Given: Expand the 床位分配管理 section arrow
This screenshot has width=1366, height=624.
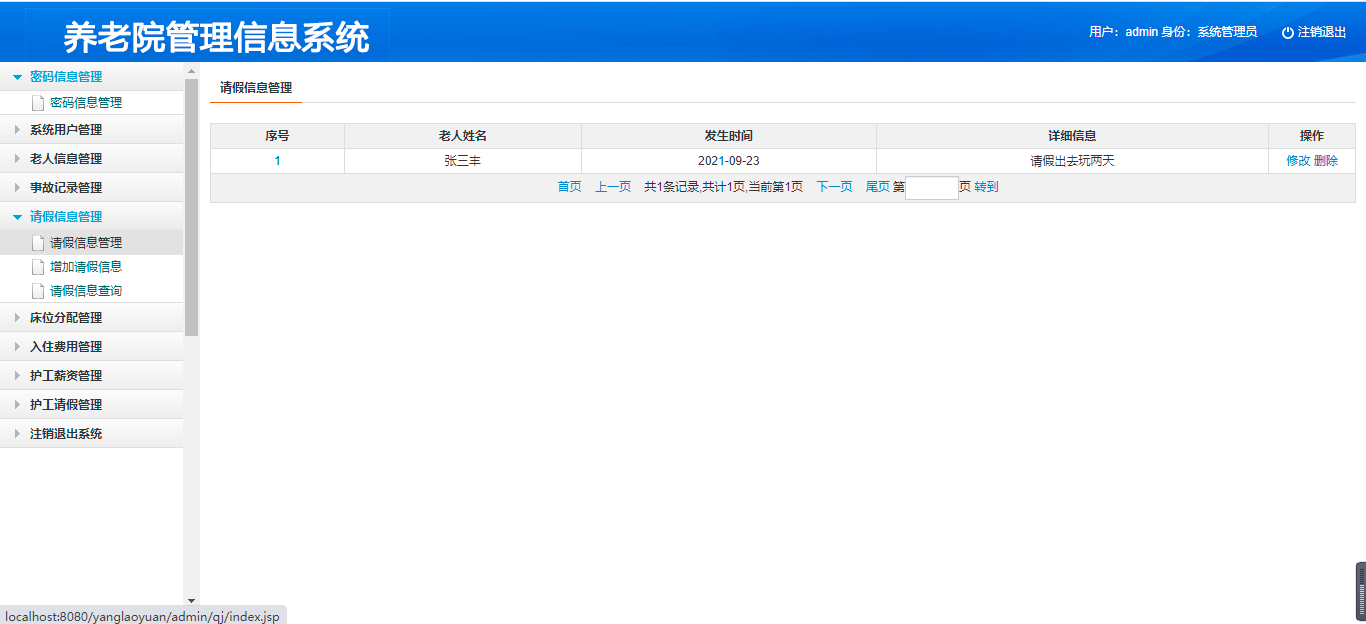Looking at the screenshot, I should (x=17, y=318).
